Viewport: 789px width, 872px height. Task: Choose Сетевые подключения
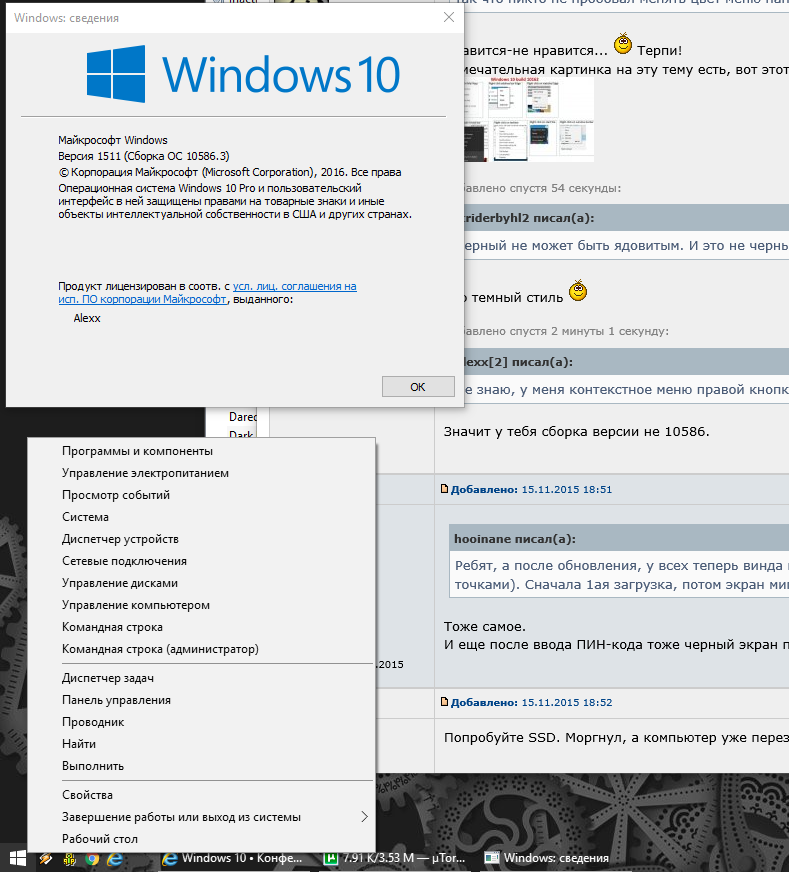[x=201, y=561]
